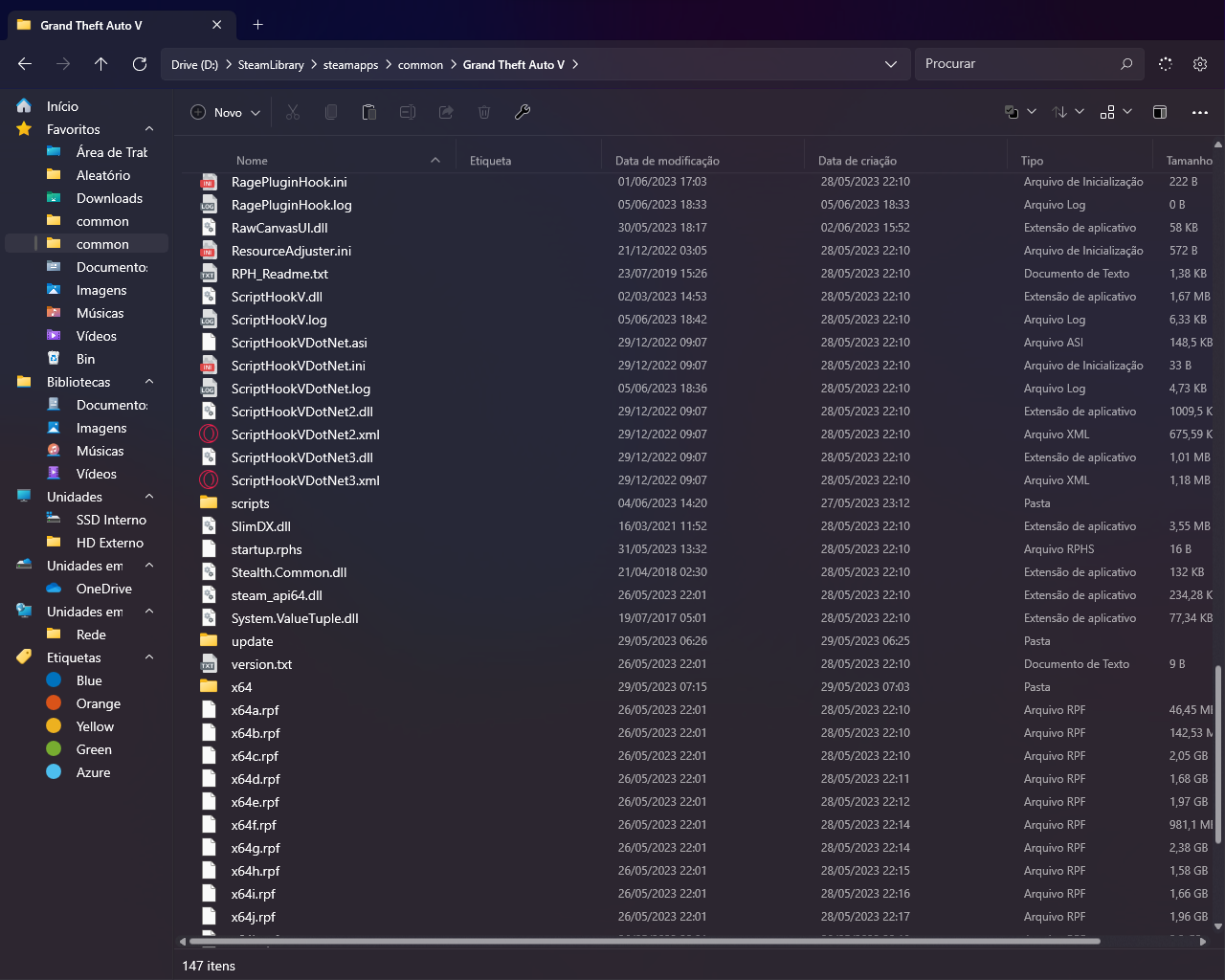Sort by Data de criação column
Image resolution: width=1225 pixels, height=980 pixels.
[857, 161]
